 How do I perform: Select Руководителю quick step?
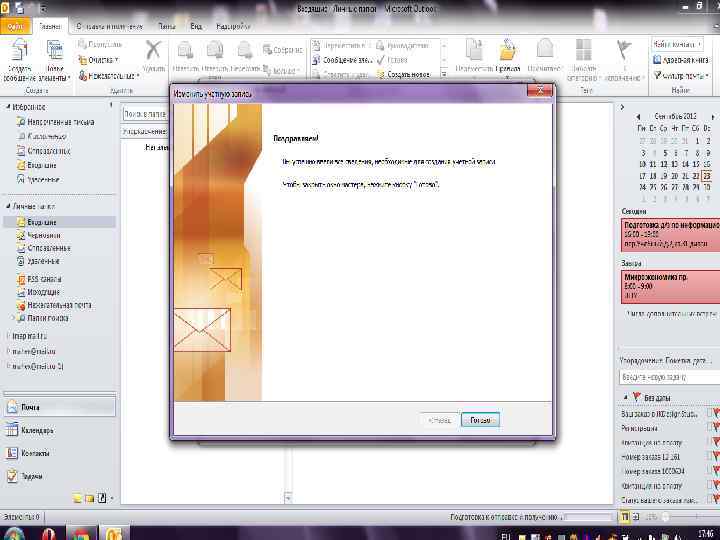402,45
